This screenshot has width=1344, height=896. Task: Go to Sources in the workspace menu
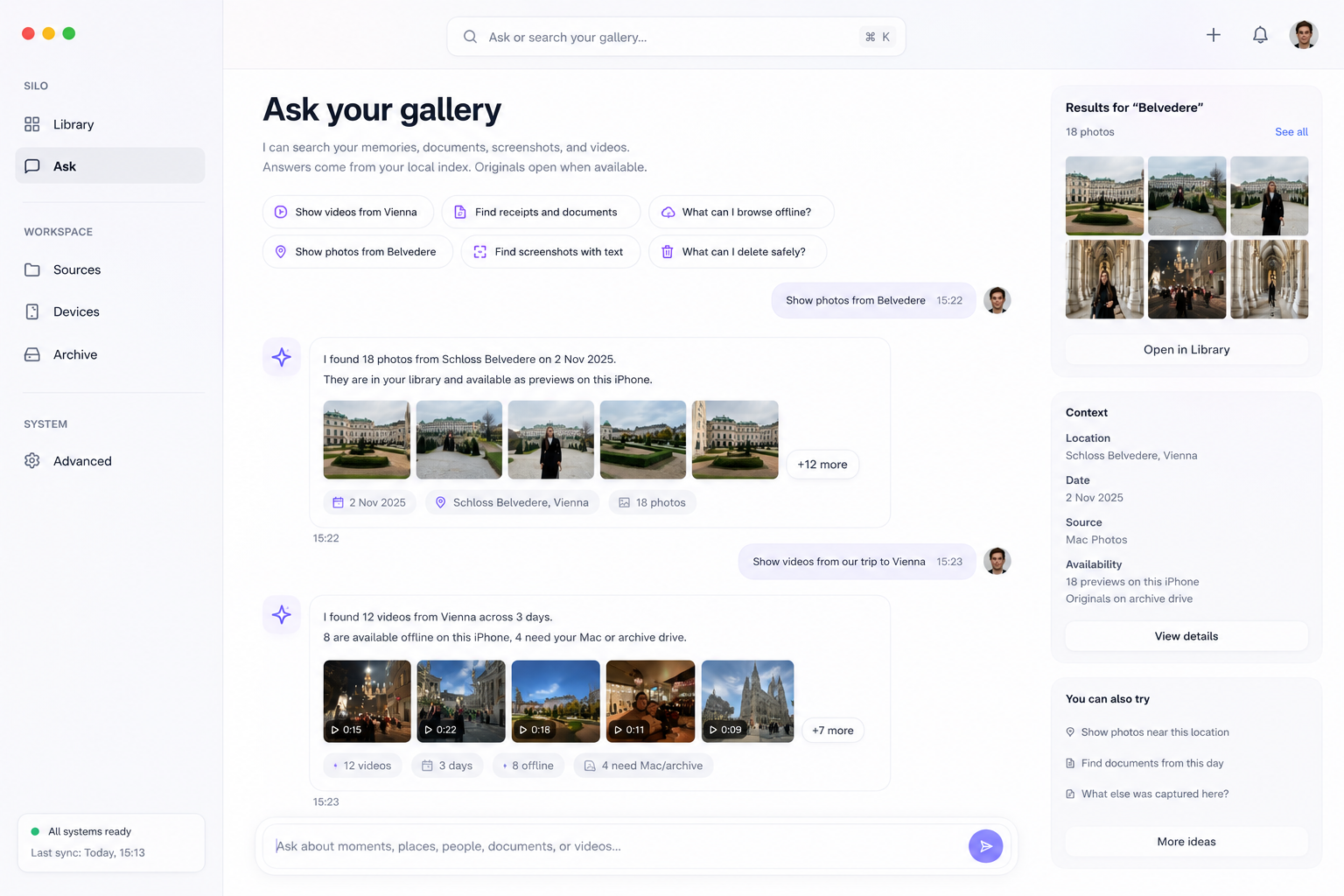(110, 269)
